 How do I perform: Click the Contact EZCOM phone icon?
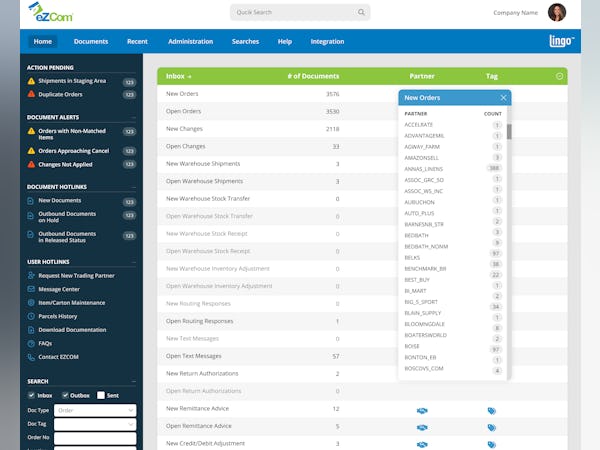tap(31, 357)
